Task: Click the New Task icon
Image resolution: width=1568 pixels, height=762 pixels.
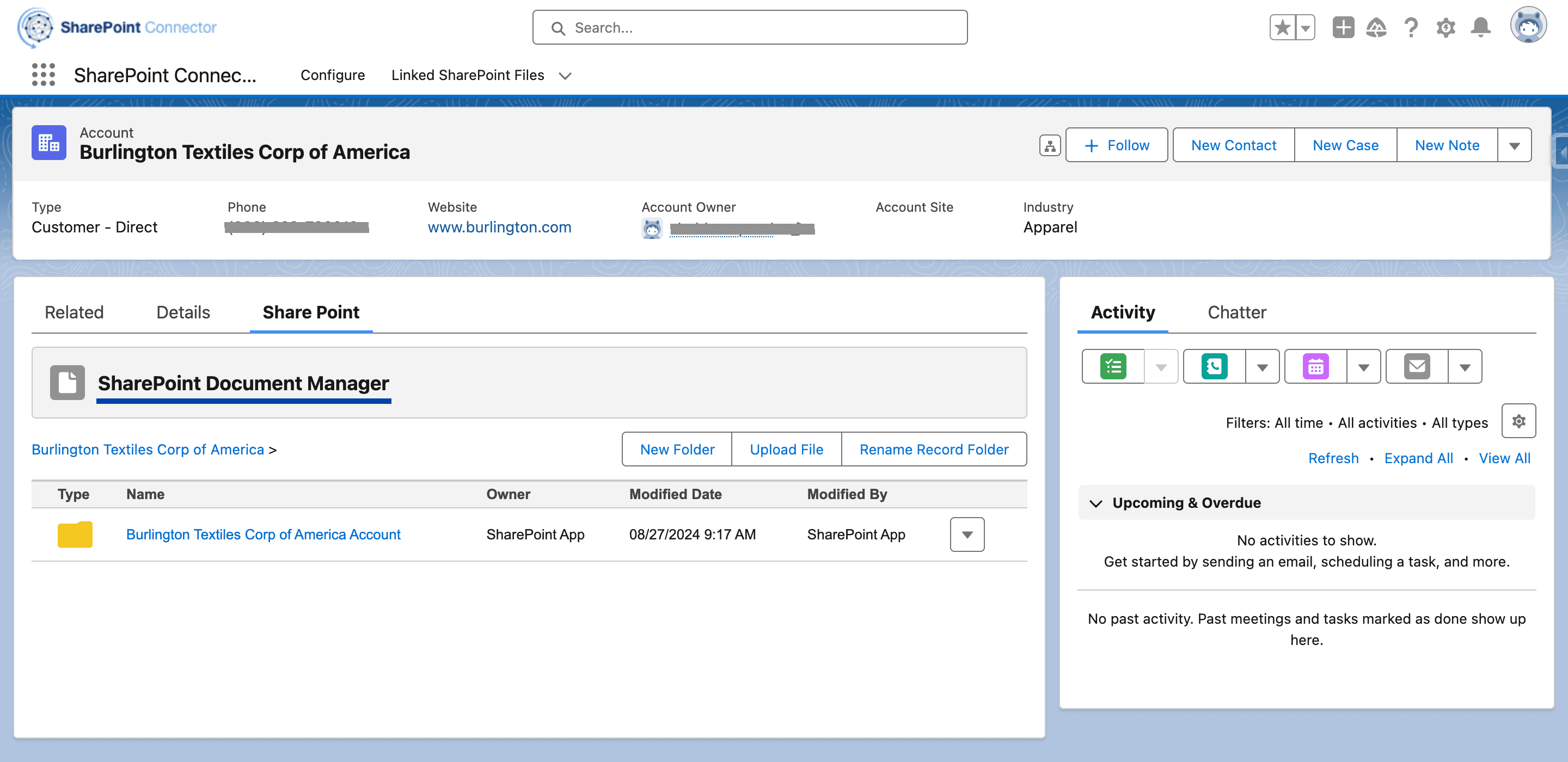Action: [x=1113, y=366]
